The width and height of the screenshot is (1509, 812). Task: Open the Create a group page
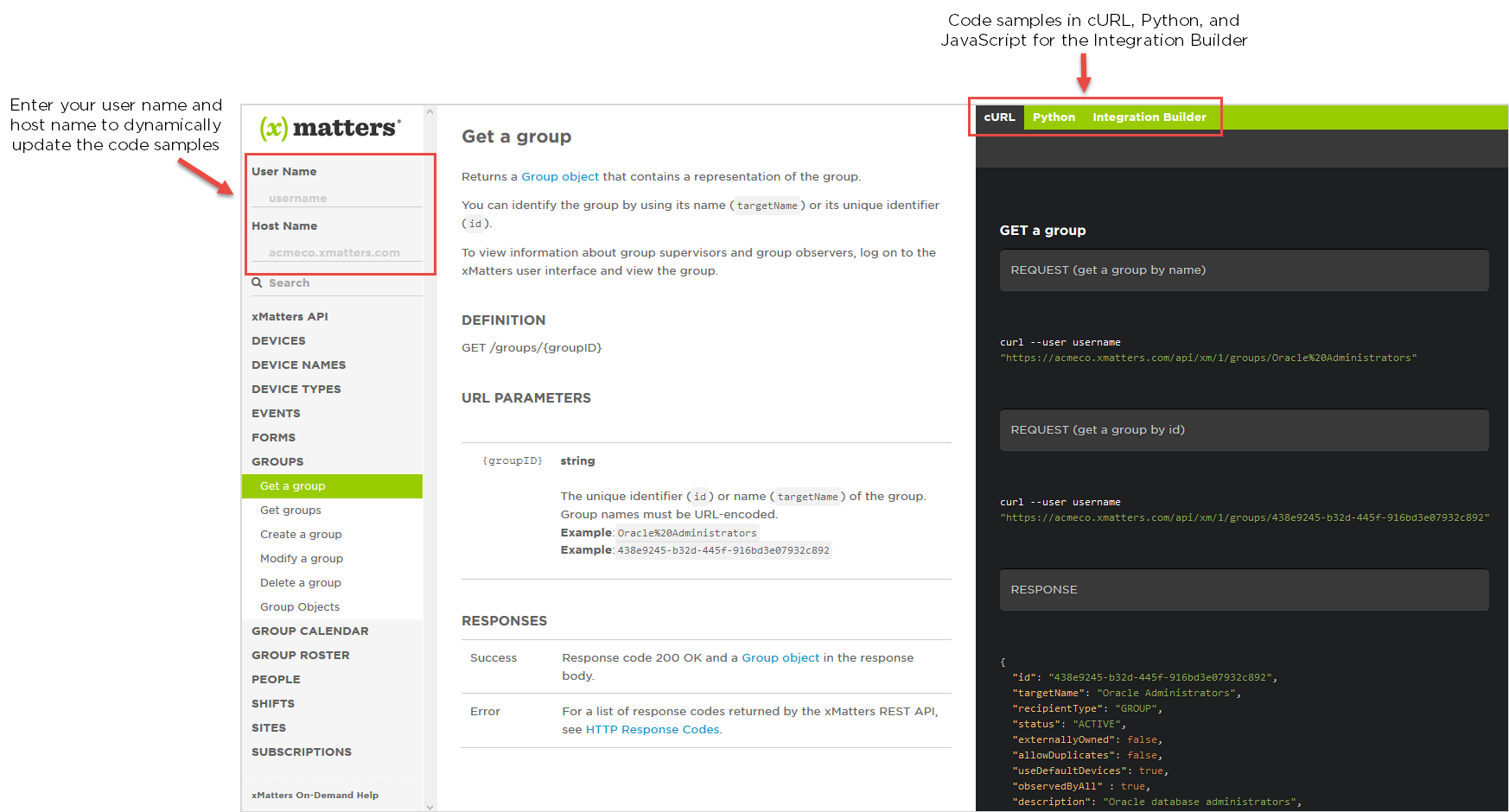point(301,535)
